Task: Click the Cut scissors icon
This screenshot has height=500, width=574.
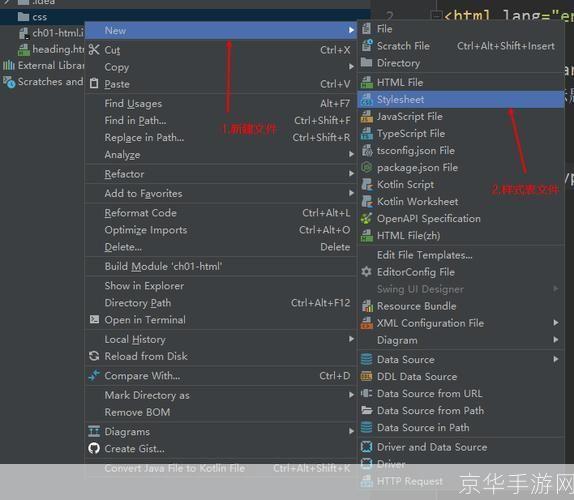Action: tap(94, 49)
